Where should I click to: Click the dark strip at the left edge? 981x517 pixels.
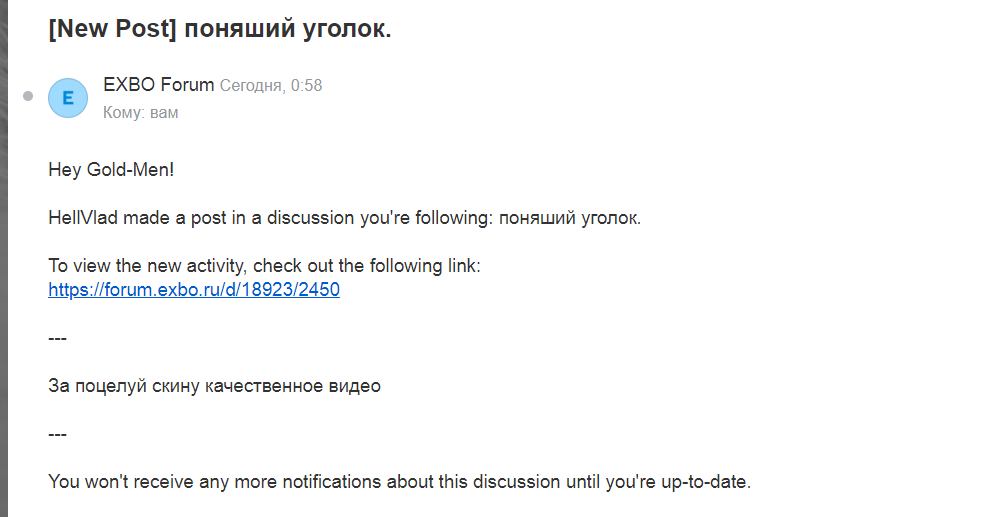tap(4, 258)
